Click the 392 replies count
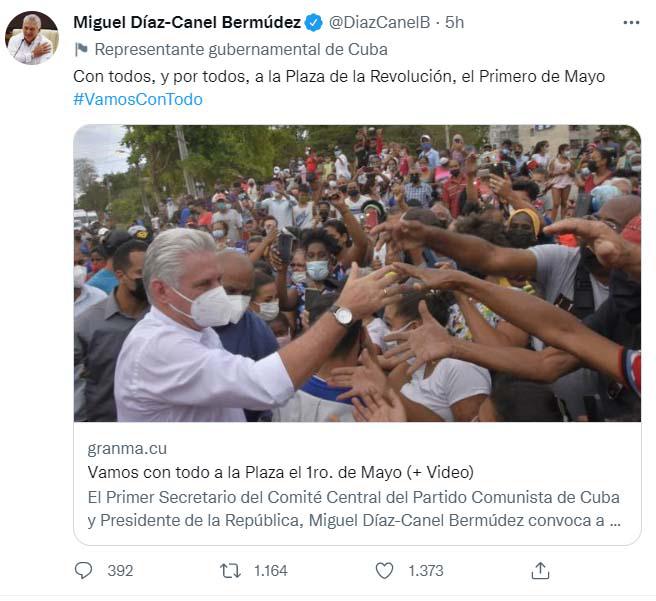This screenshot has height=601, width=656. [x=120, y=571]
